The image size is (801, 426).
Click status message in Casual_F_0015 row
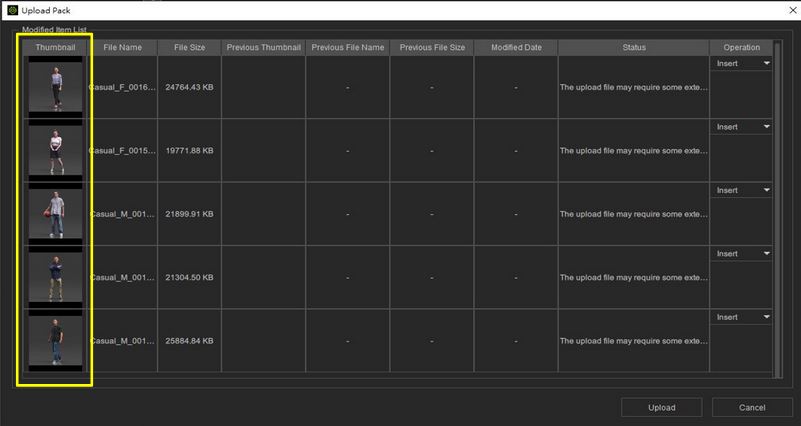tap(634, 151)
